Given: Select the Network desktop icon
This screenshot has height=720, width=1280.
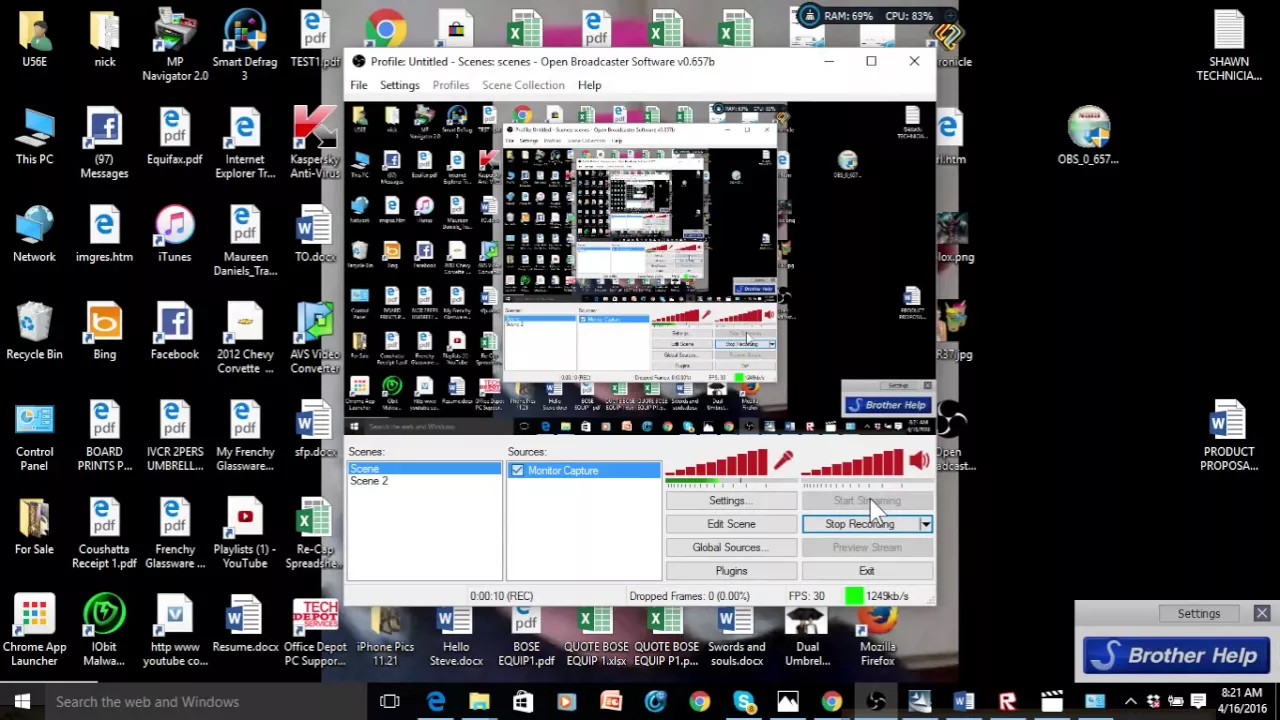Looking at the screenshot, I should coord(34,234).
